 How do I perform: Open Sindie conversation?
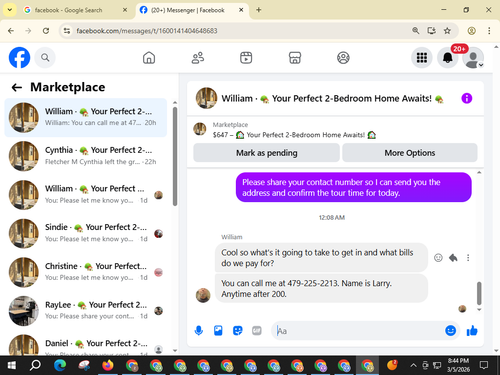pos(86,233)
